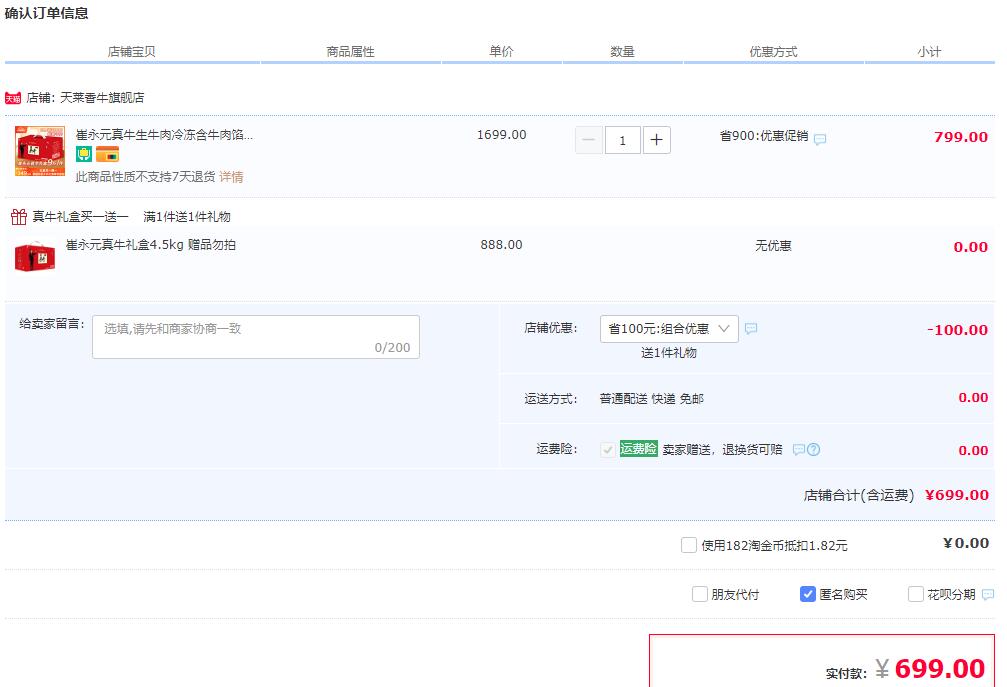Click the green 运费险 badge
Screen dimensions: 1007x687
click(x=638, y=449)
